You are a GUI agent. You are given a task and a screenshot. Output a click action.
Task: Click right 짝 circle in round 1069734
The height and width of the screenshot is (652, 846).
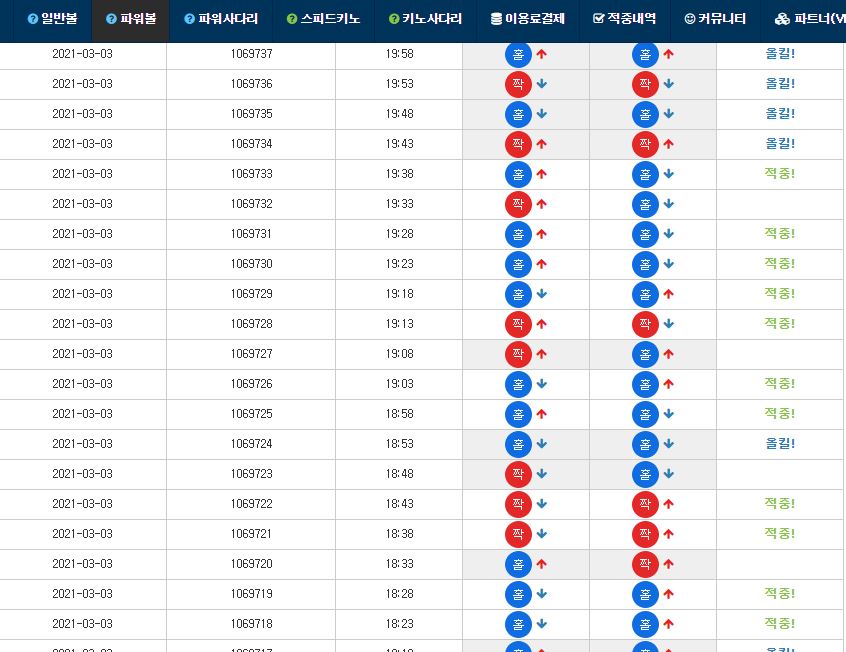point(645,144)
